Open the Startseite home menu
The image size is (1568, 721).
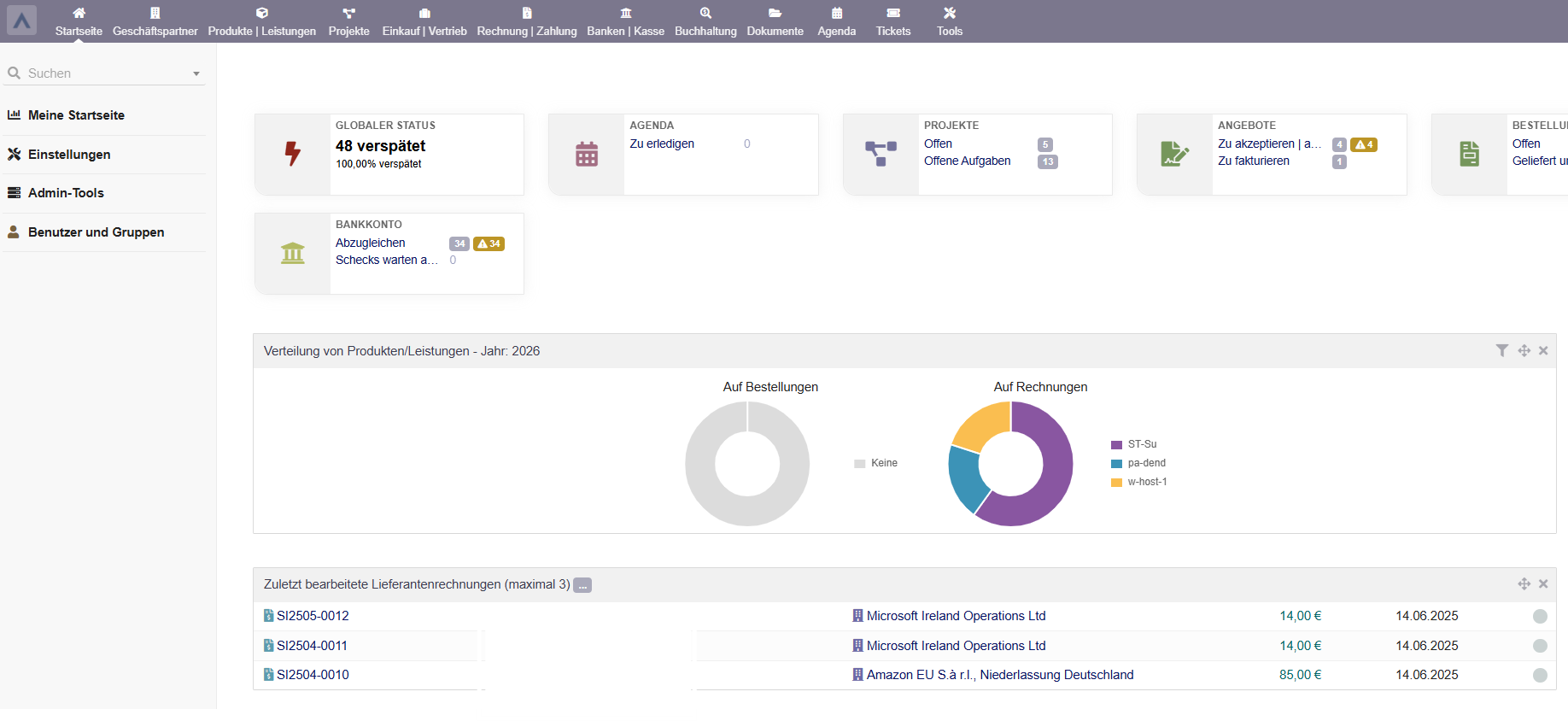(x=79, y=21)
